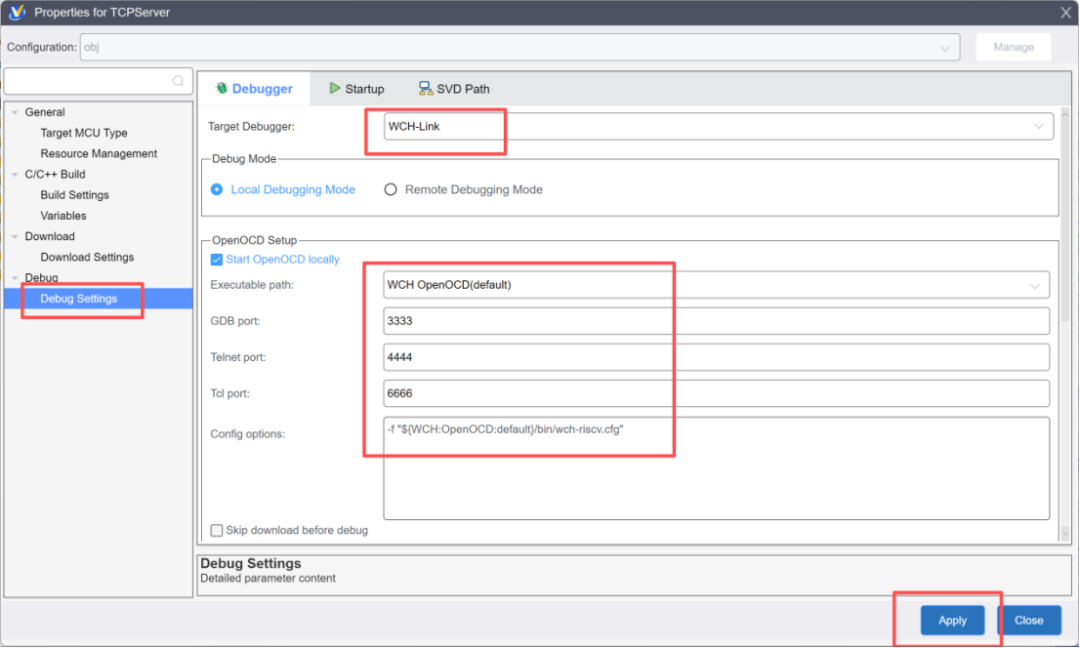This screenshot has width=1080, height=648.
Task: Click the Close button
Action: [x=1029, y=620]
